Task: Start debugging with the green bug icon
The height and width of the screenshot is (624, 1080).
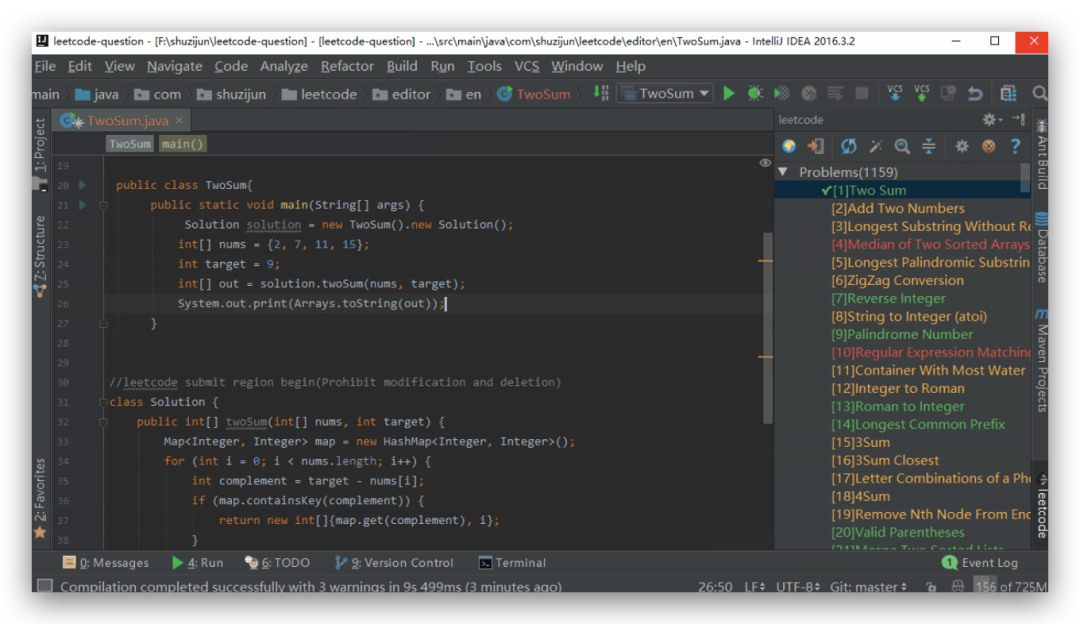Action: 755,93
